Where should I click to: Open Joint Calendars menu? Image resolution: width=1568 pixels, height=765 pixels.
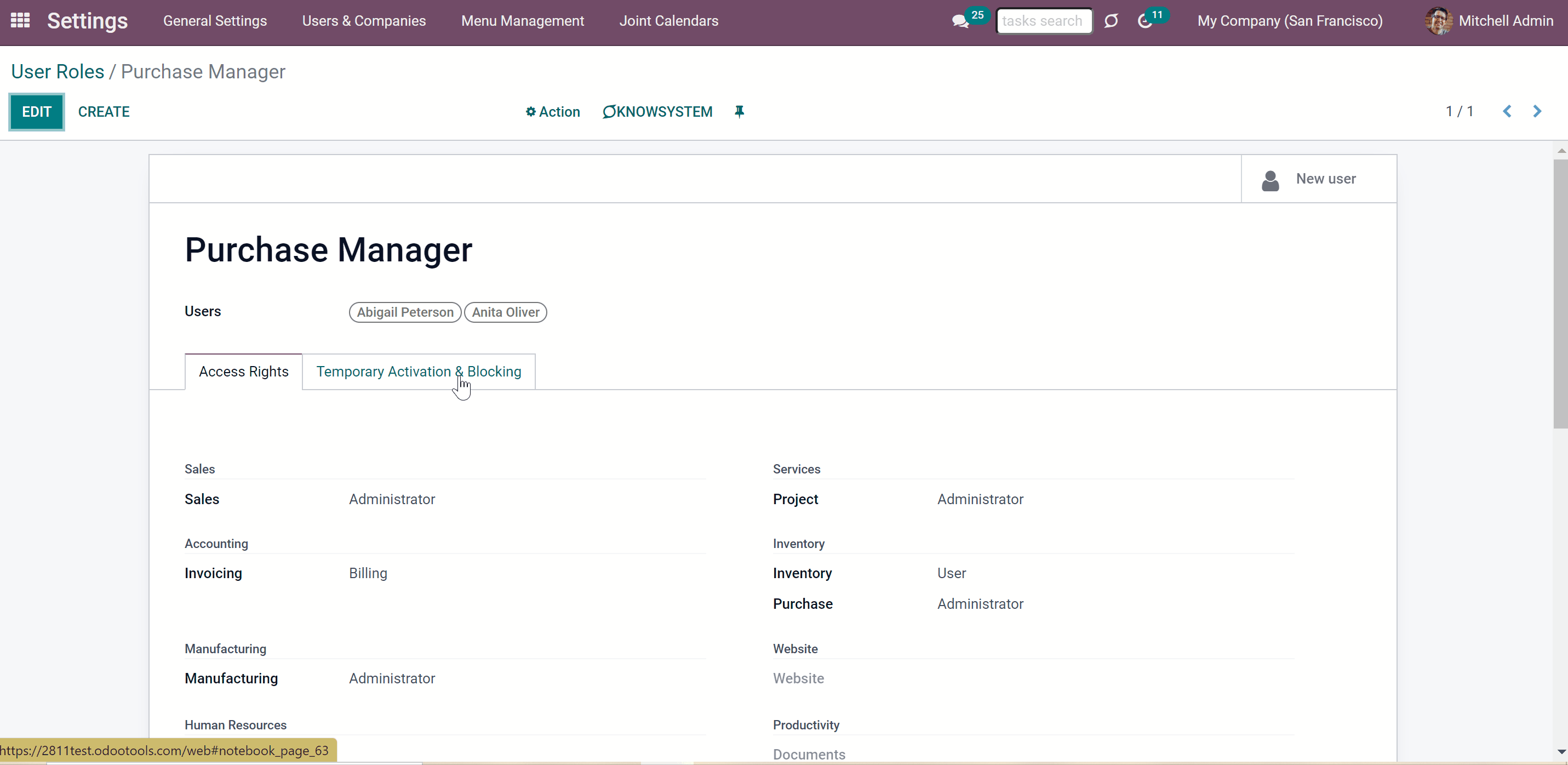pos(669,21)
